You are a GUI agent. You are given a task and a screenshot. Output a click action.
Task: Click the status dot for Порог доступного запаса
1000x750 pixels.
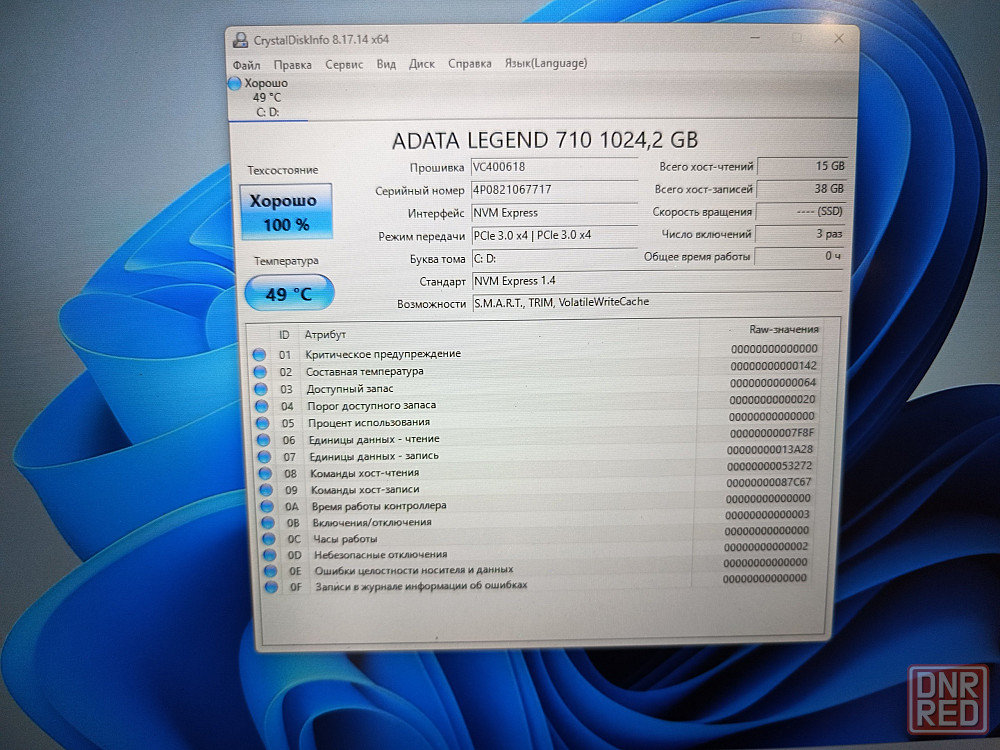[261, 406]
